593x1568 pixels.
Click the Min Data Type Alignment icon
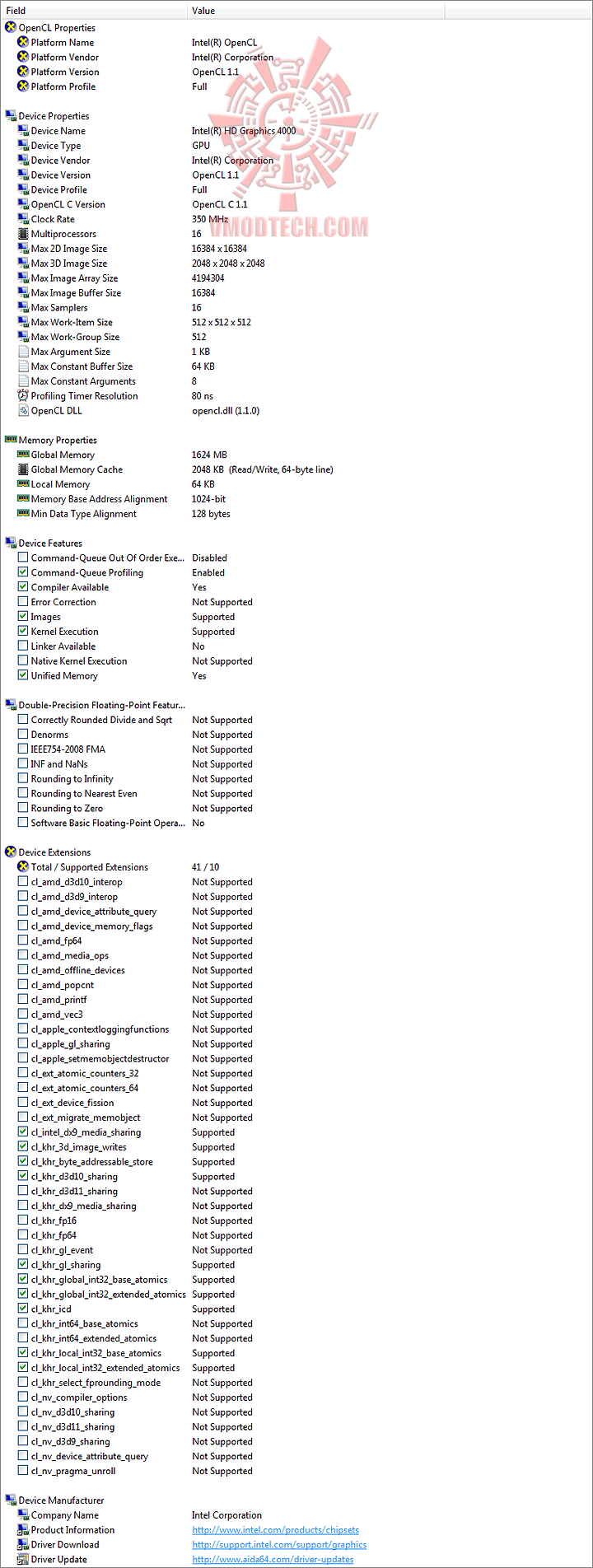tap(23, 514)
